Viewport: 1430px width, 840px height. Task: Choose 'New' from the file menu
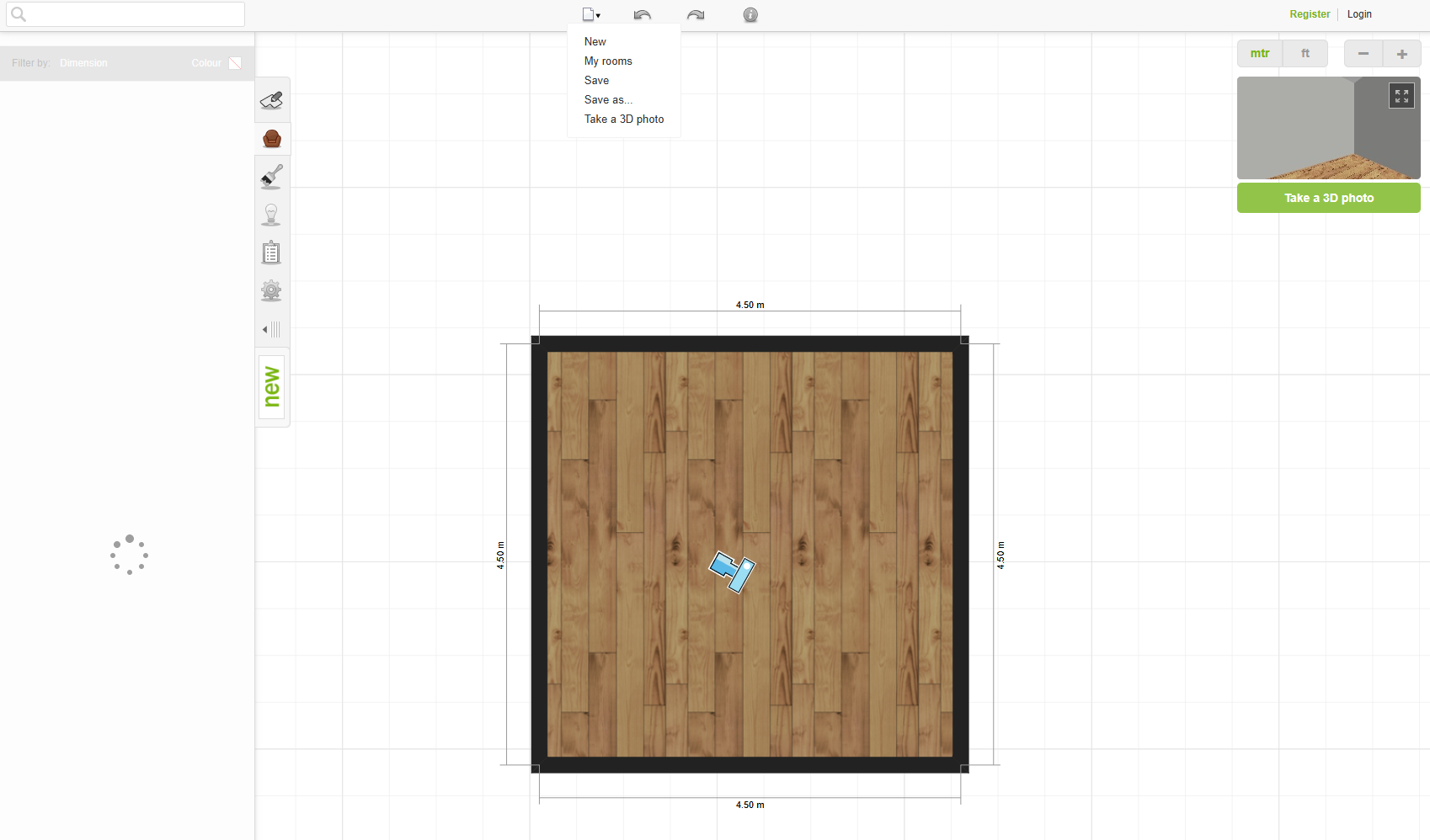pyautogui.click(x=595, y=41)
